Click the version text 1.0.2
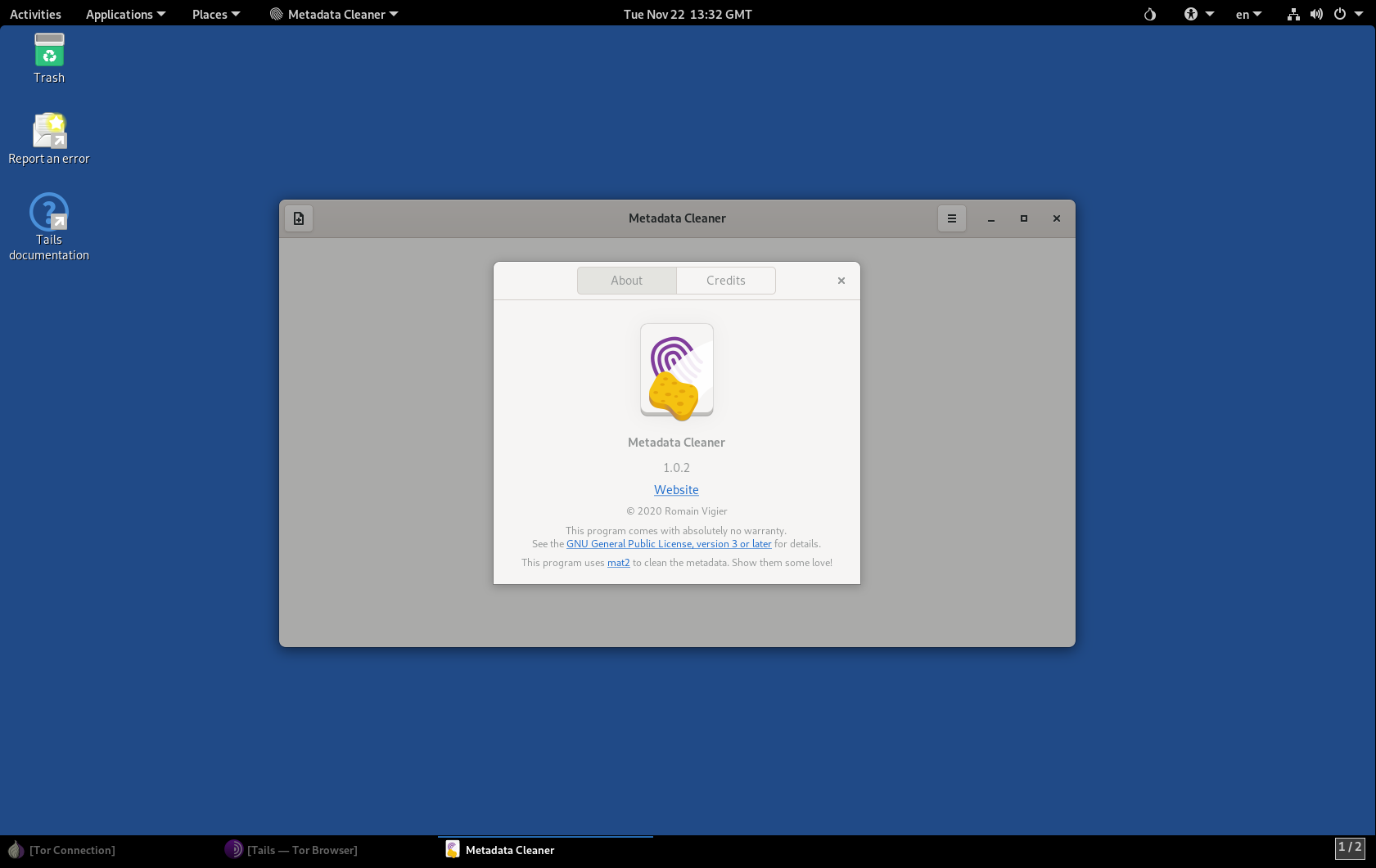 [676, 468]
